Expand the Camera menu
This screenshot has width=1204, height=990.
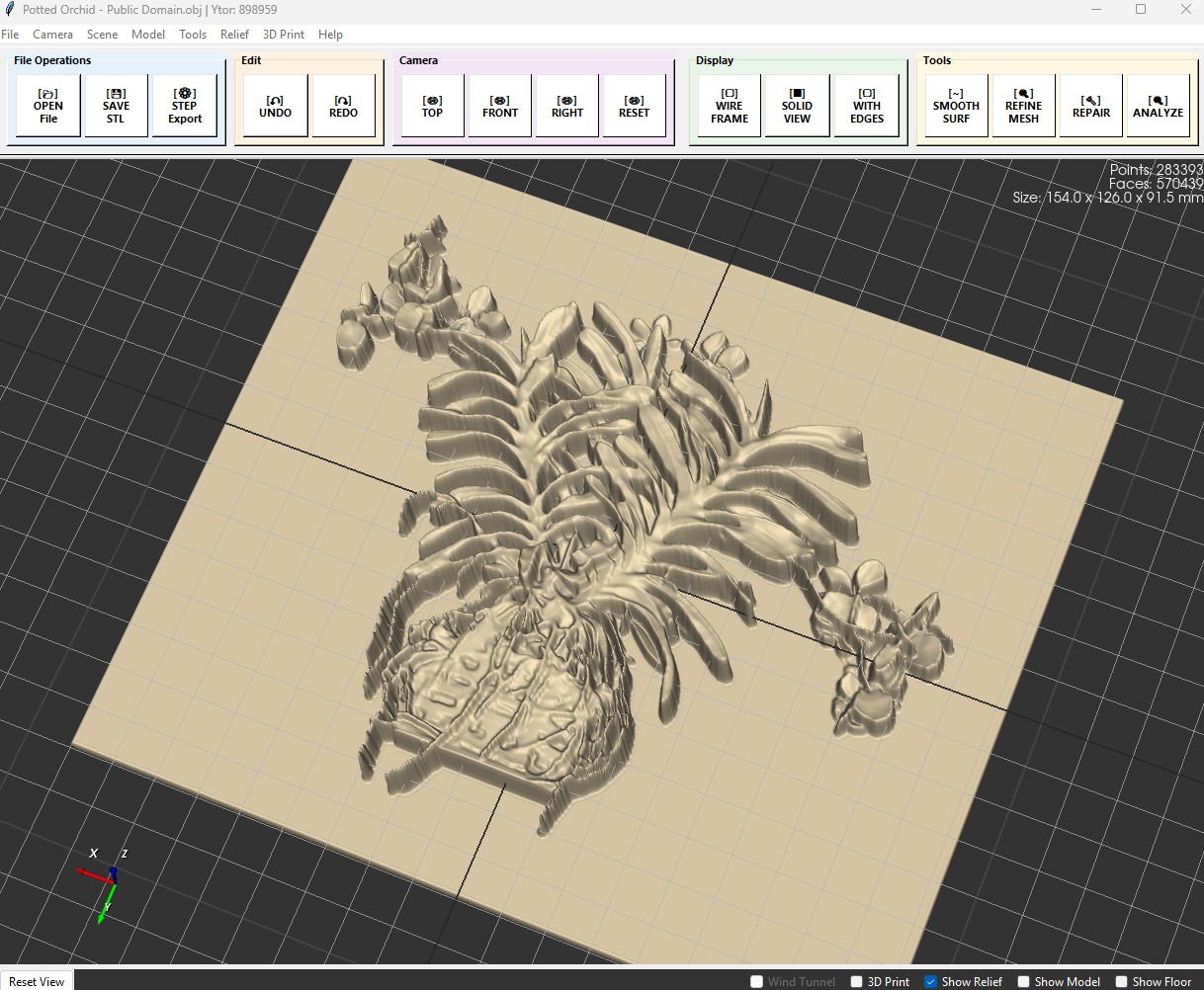[52, 35]
